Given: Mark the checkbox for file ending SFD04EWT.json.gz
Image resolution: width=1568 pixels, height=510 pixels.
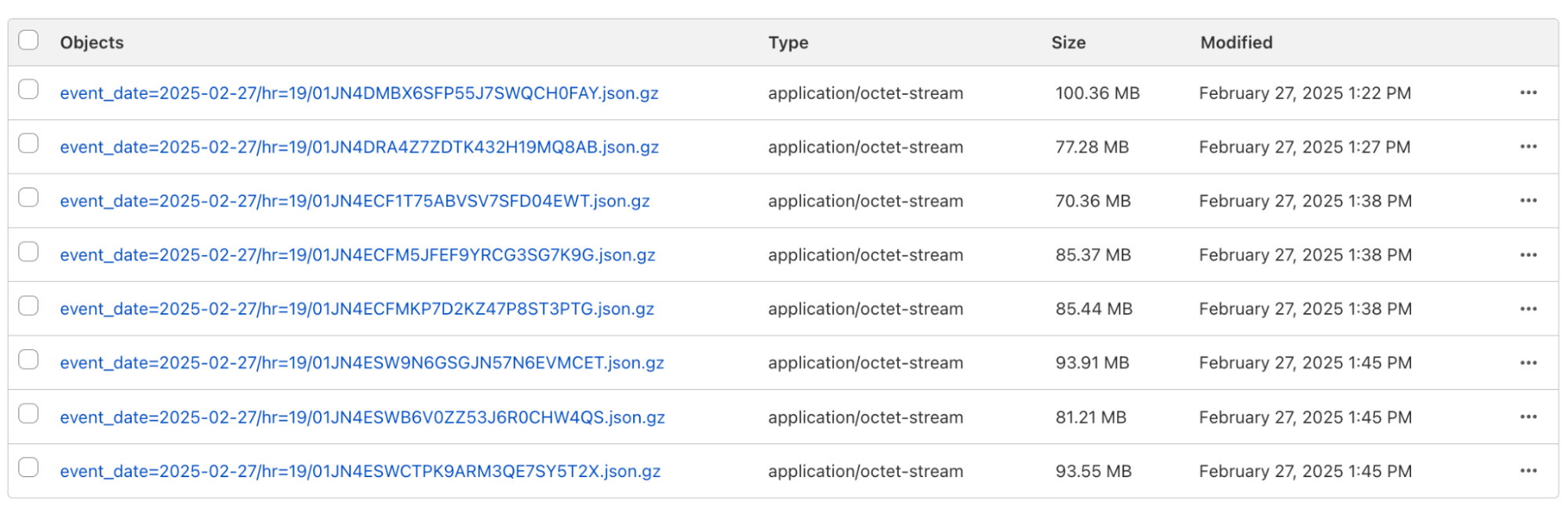Looking at the screenshot, I should point(28,198).
